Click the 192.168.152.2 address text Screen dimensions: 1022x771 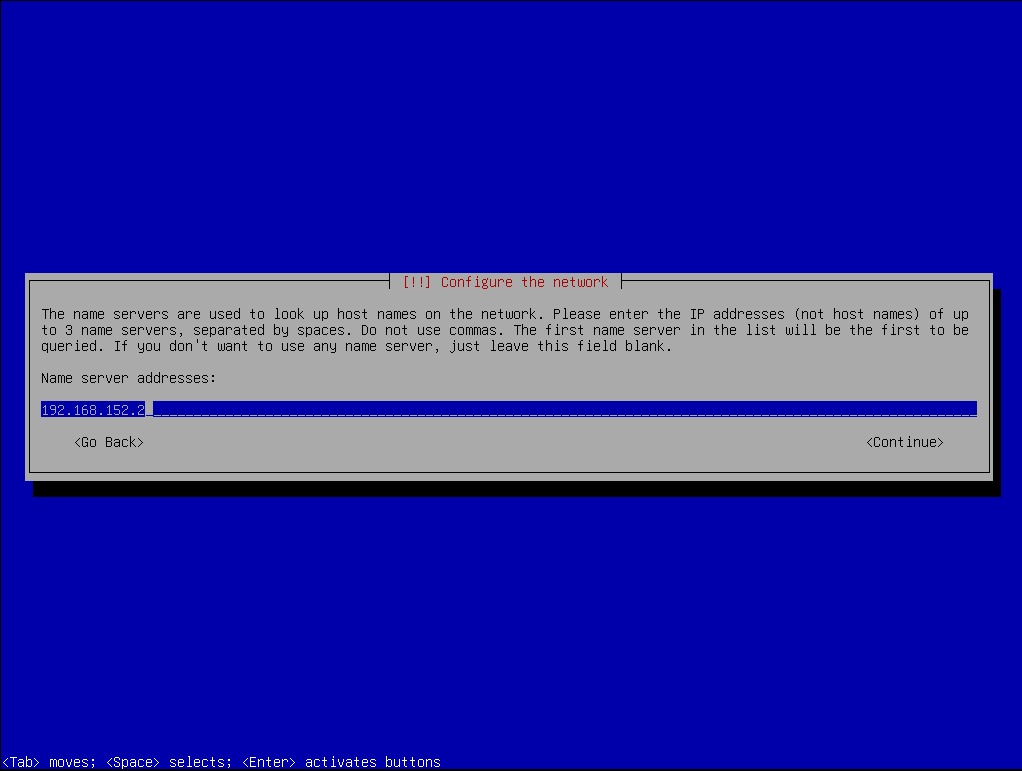pos(93,409)
